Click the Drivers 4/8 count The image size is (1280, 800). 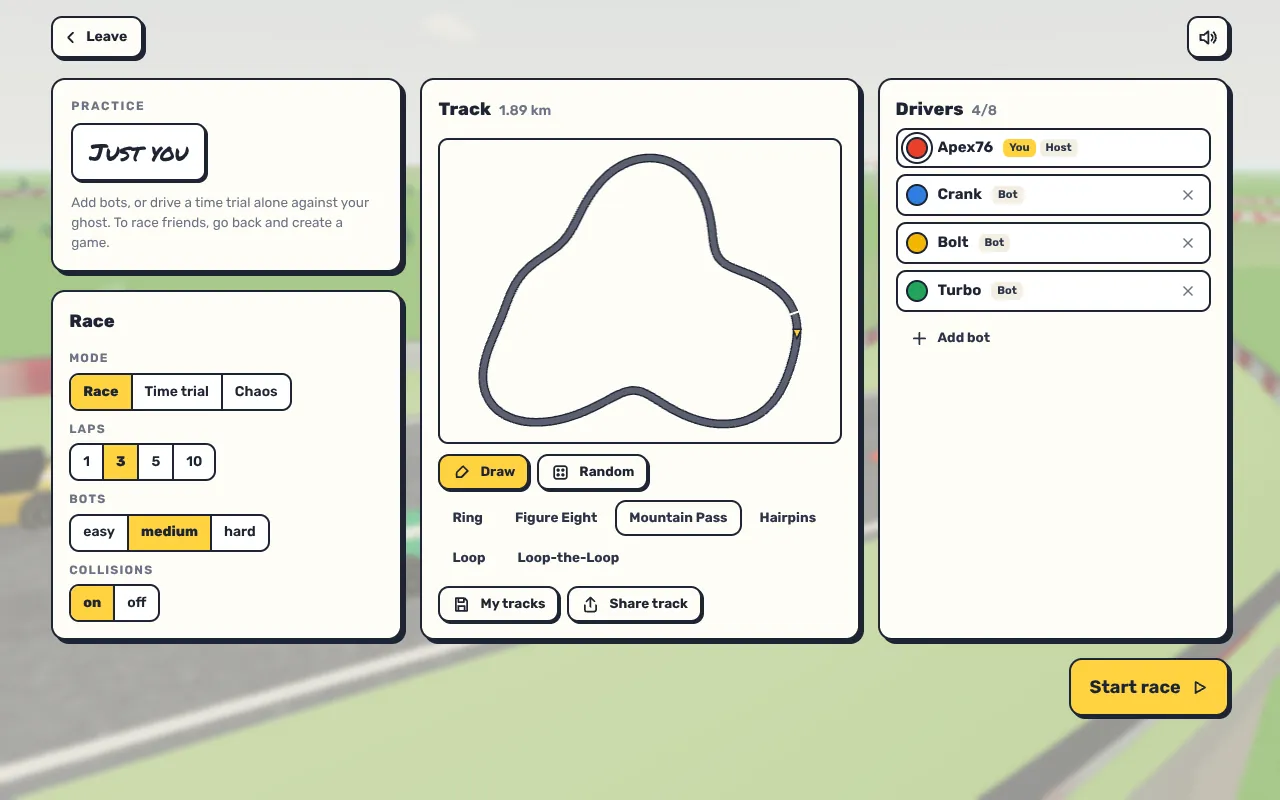tap(984, 111)
